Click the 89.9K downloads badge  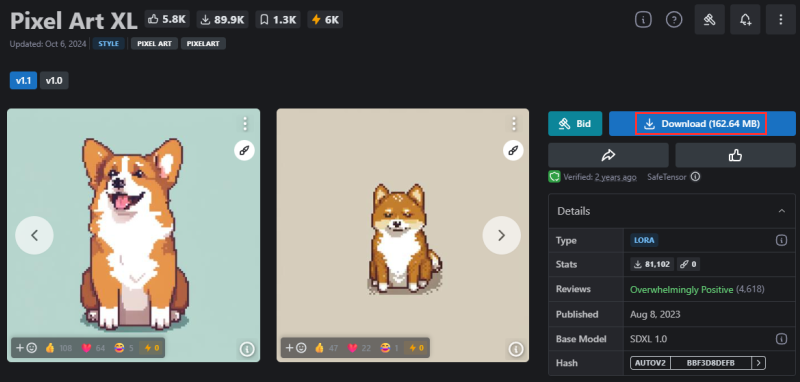click(221, 19)
